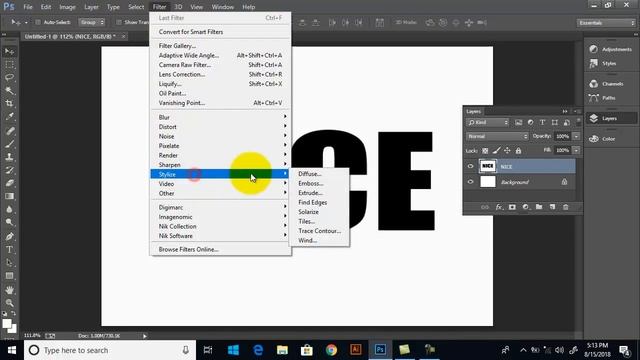Viewport: 640px width, 360px height.
Task: Toggle filter for adjustment layers
Action: point(530,122)
